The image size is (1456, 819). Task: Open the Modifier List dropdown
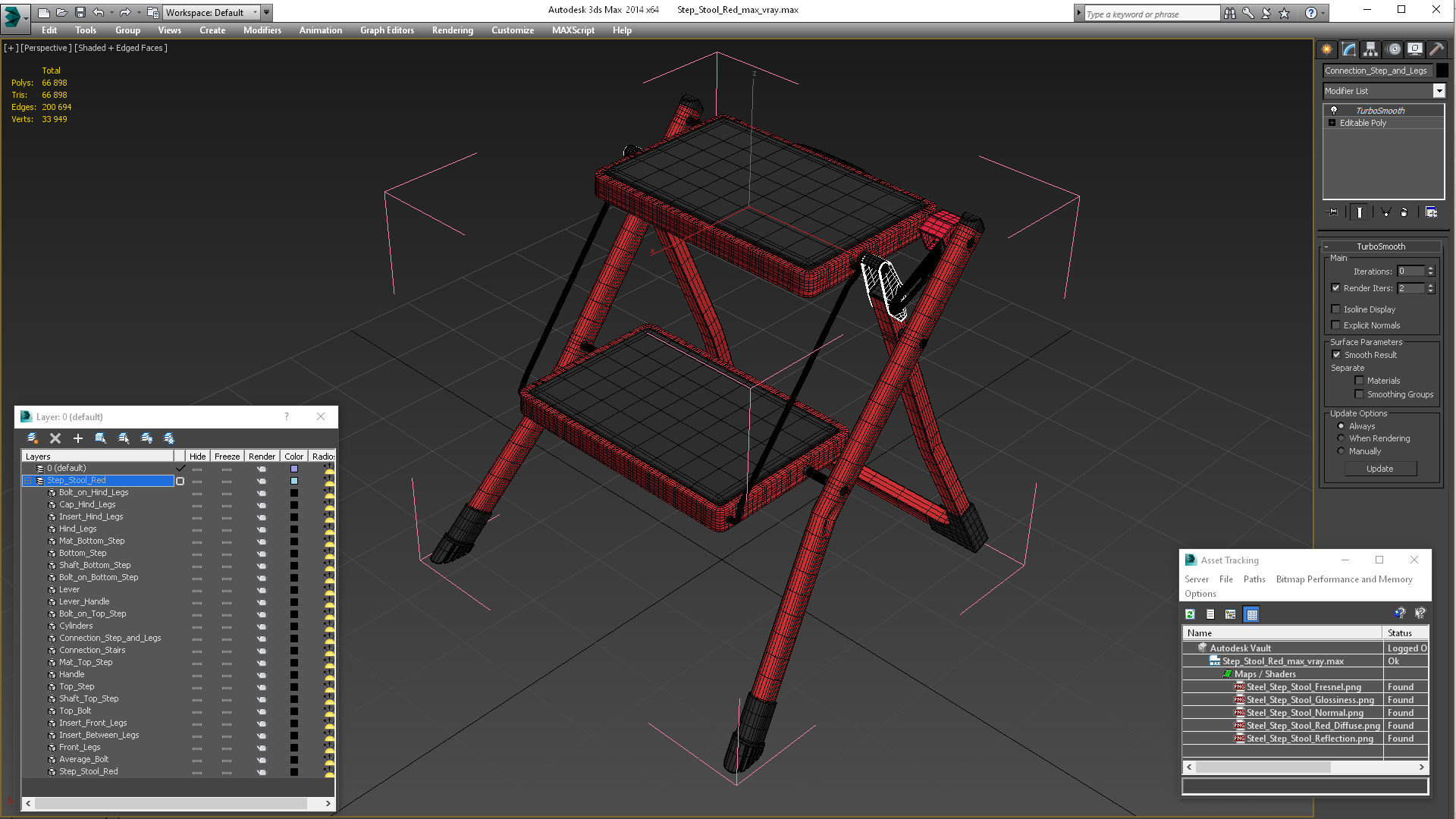(x=1439, y=91)
